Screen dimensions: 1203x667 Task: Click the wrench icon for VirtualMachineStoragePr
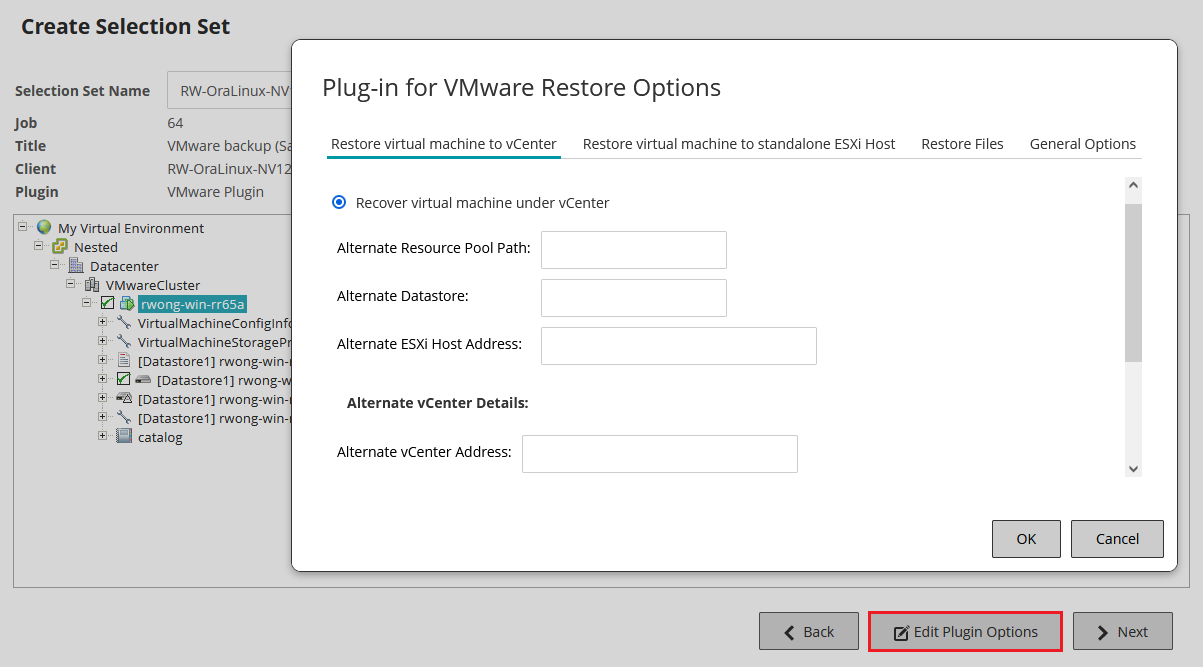tap(124, 342)
